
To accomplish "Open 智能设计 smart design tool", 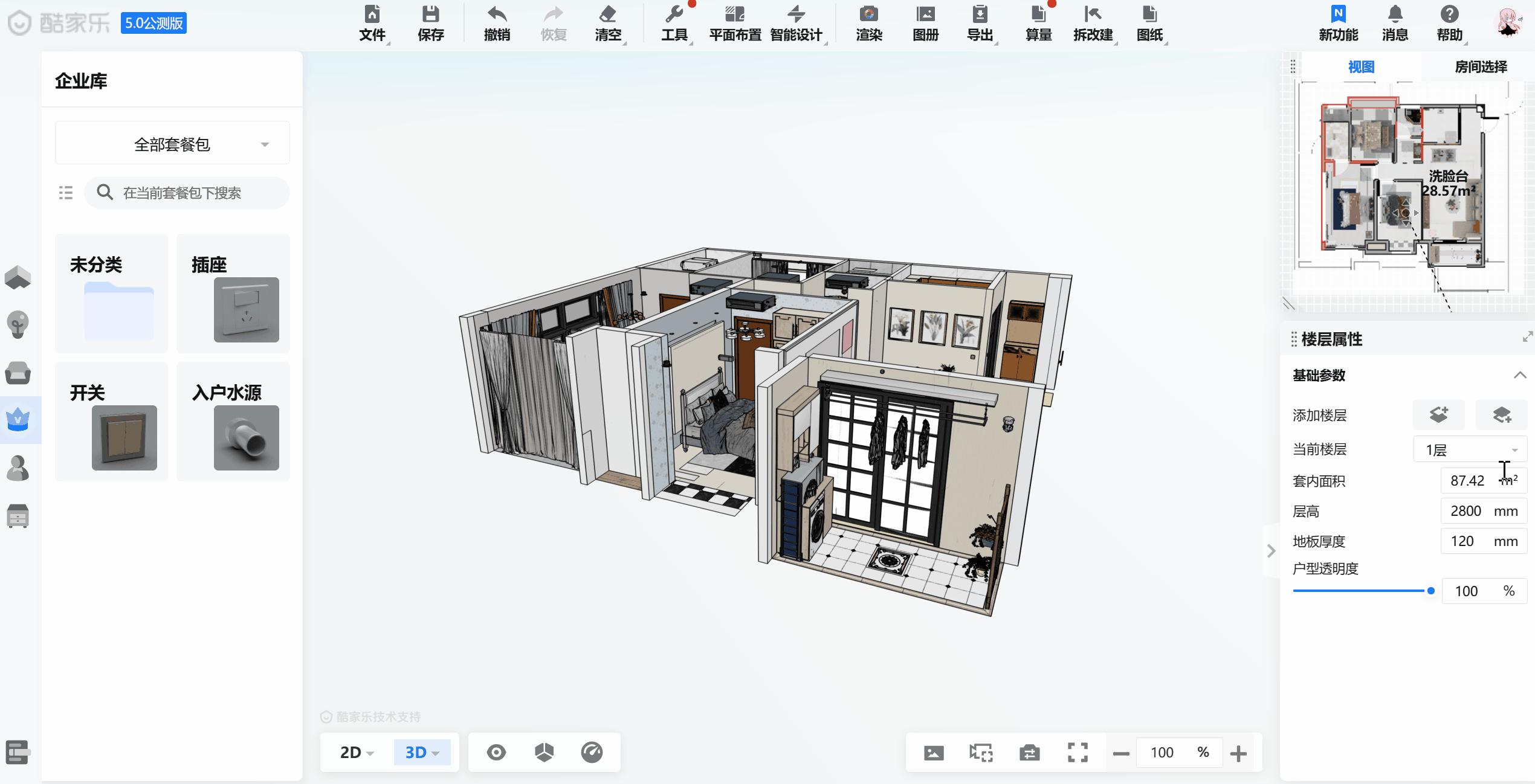I will (x=797, y=24).
